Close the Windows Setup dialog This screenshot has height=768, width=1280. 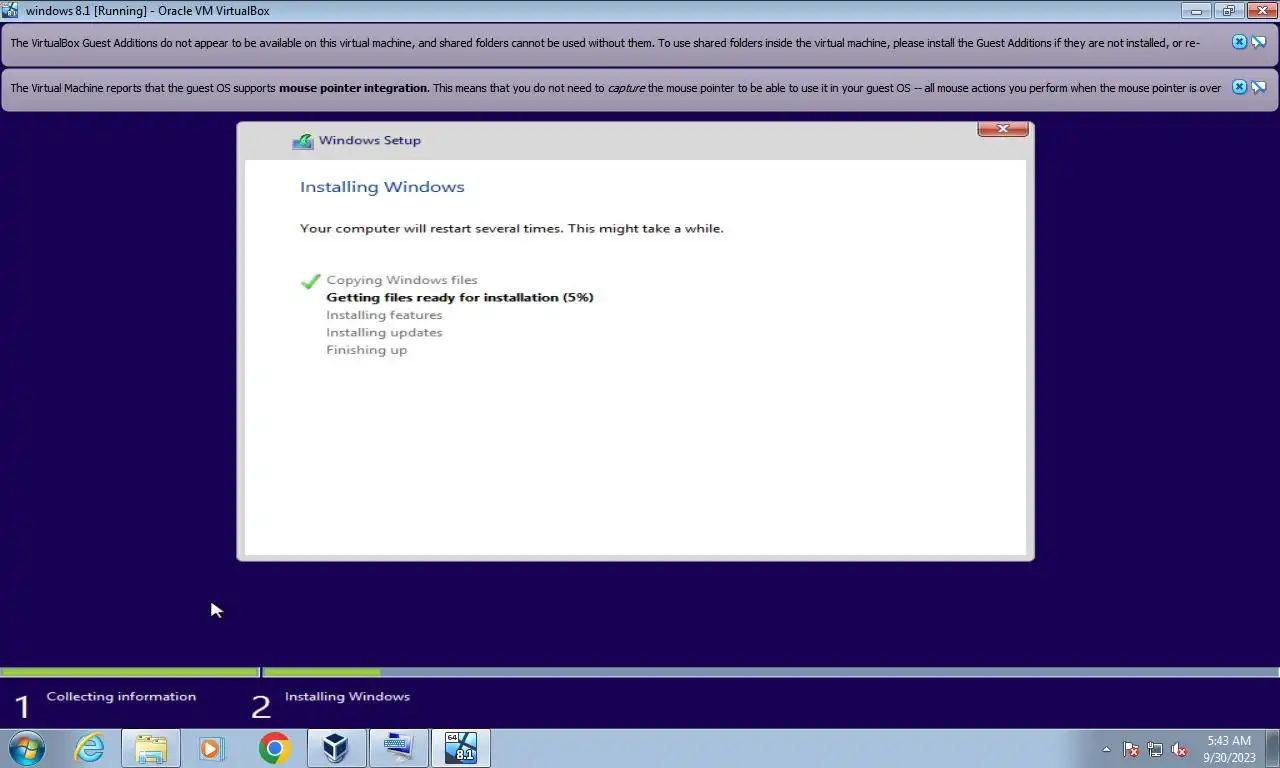point(1002,129)
